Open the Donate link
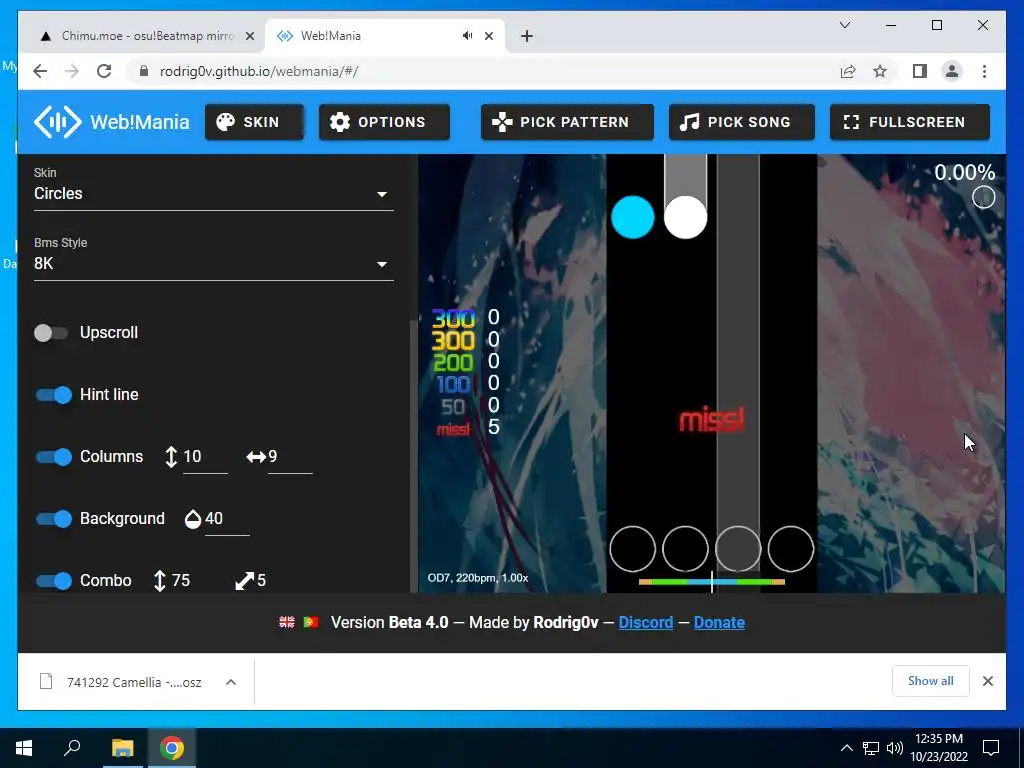 point(719,622)
